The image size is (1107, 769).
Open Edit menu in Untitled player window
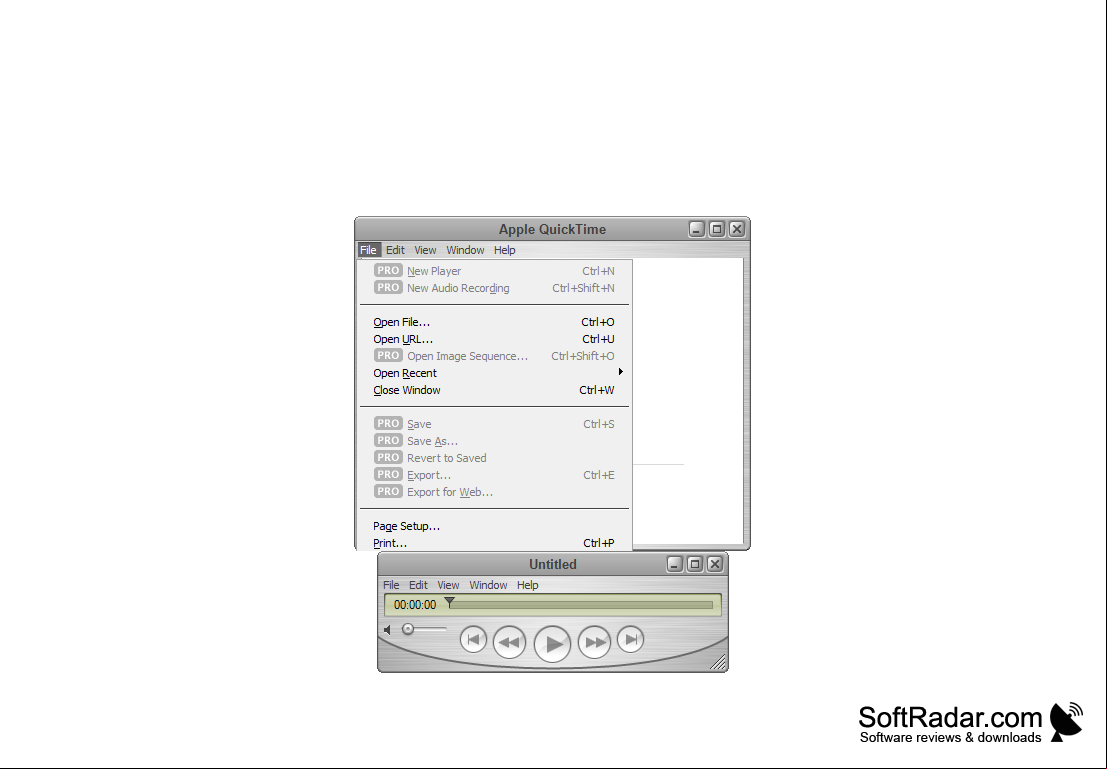[x=418, y=585]
